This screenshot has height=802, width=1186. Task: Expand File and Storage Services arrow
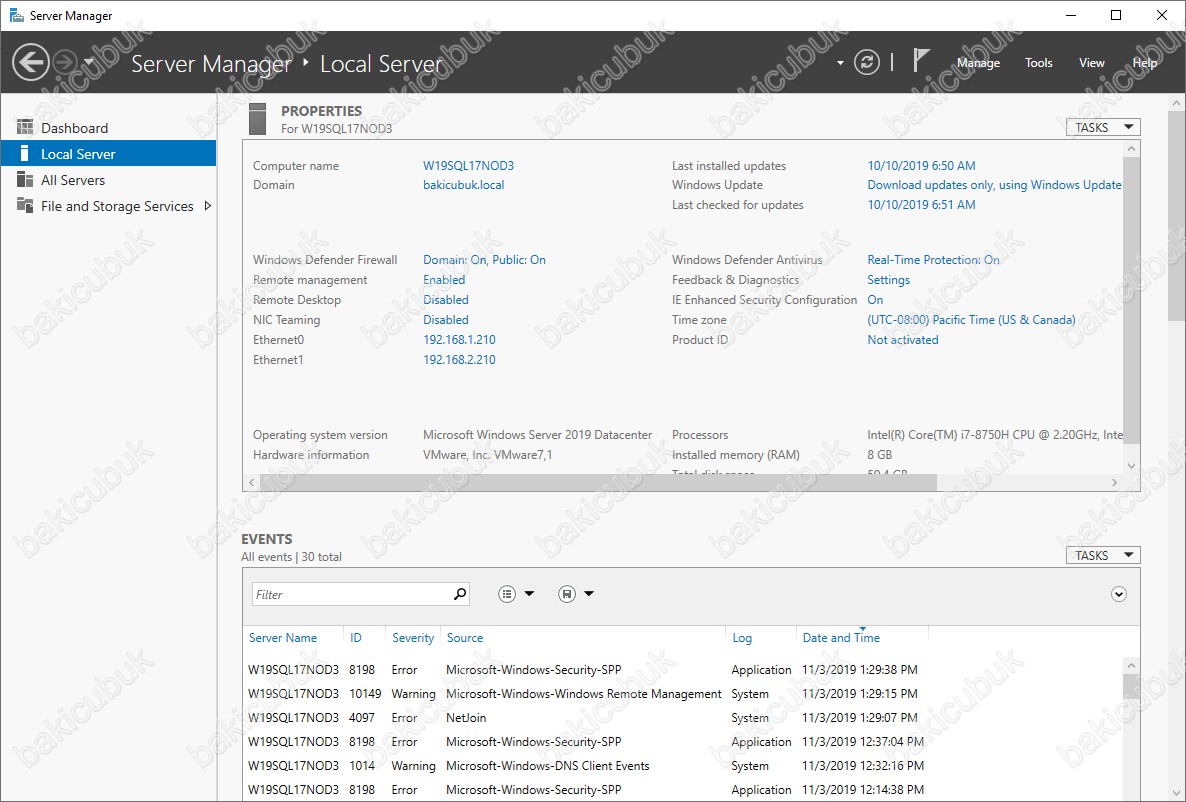tap(207, 206)
